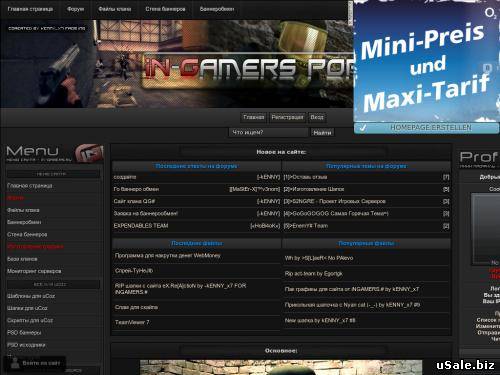
Task: Open Мониторинг серверов in sidebar Menu
Action: pos(34,271)
